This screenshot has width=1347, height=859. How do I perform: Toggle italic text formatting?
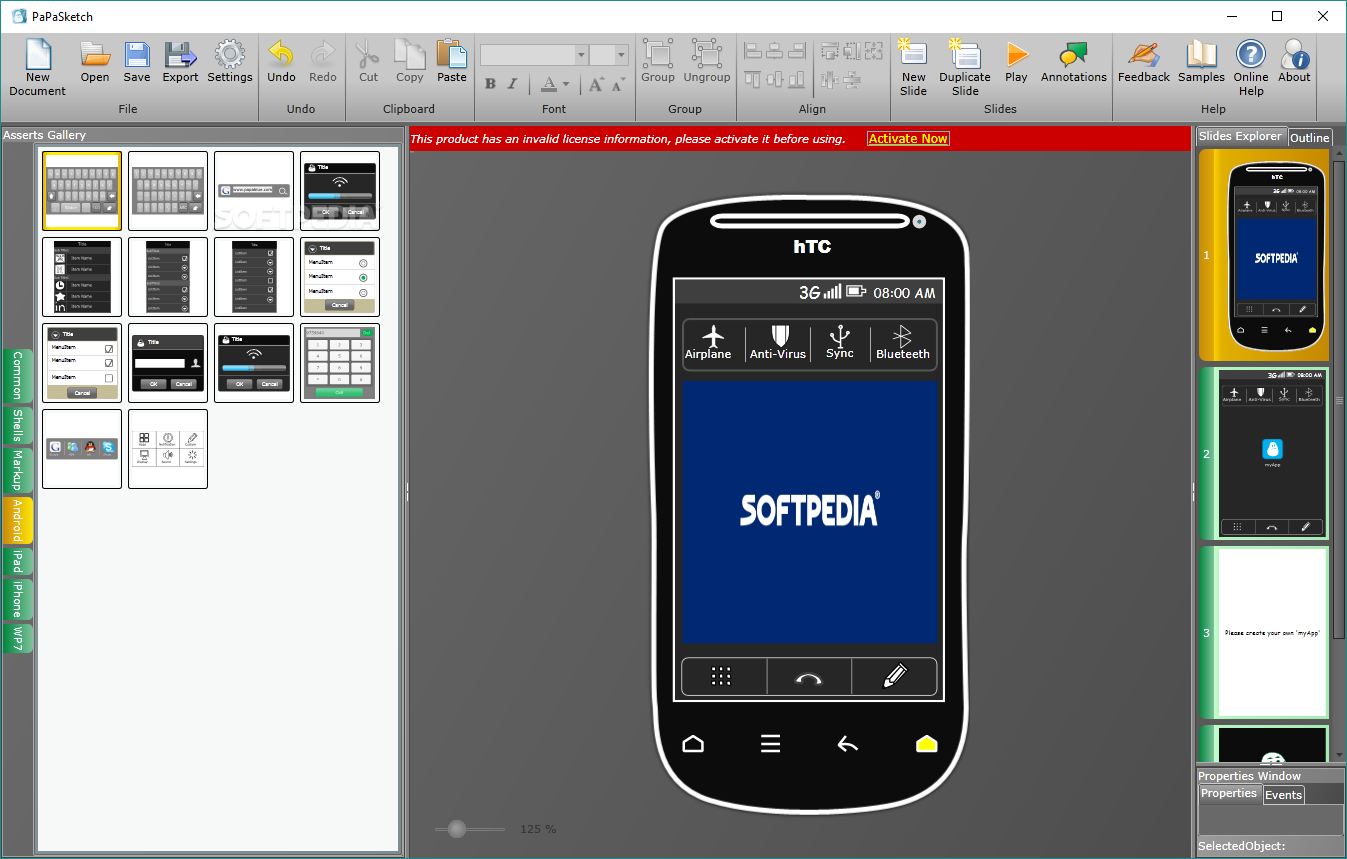513,84
